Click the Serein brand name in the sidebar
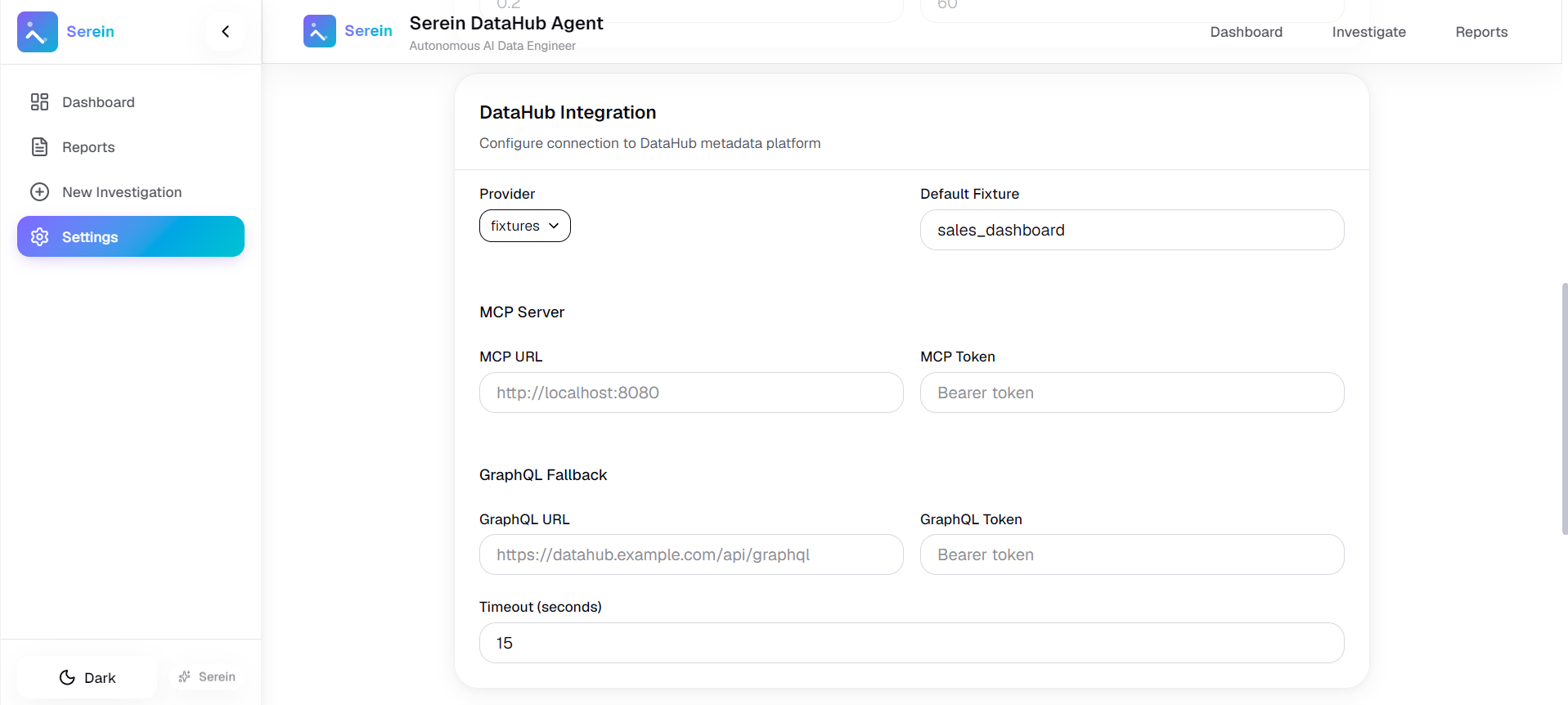This screenshot has width=1568, height=705. (91, 32)
